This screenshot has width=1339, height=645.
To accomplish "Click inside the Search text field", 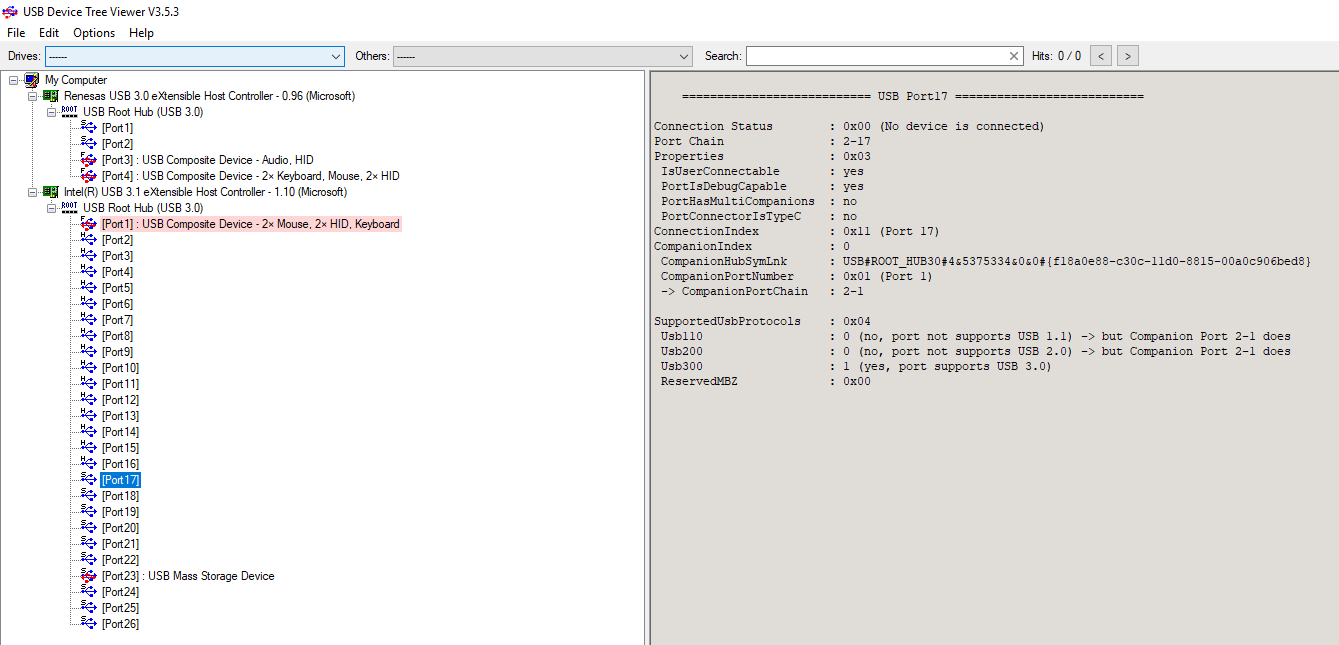I will 875,56.
